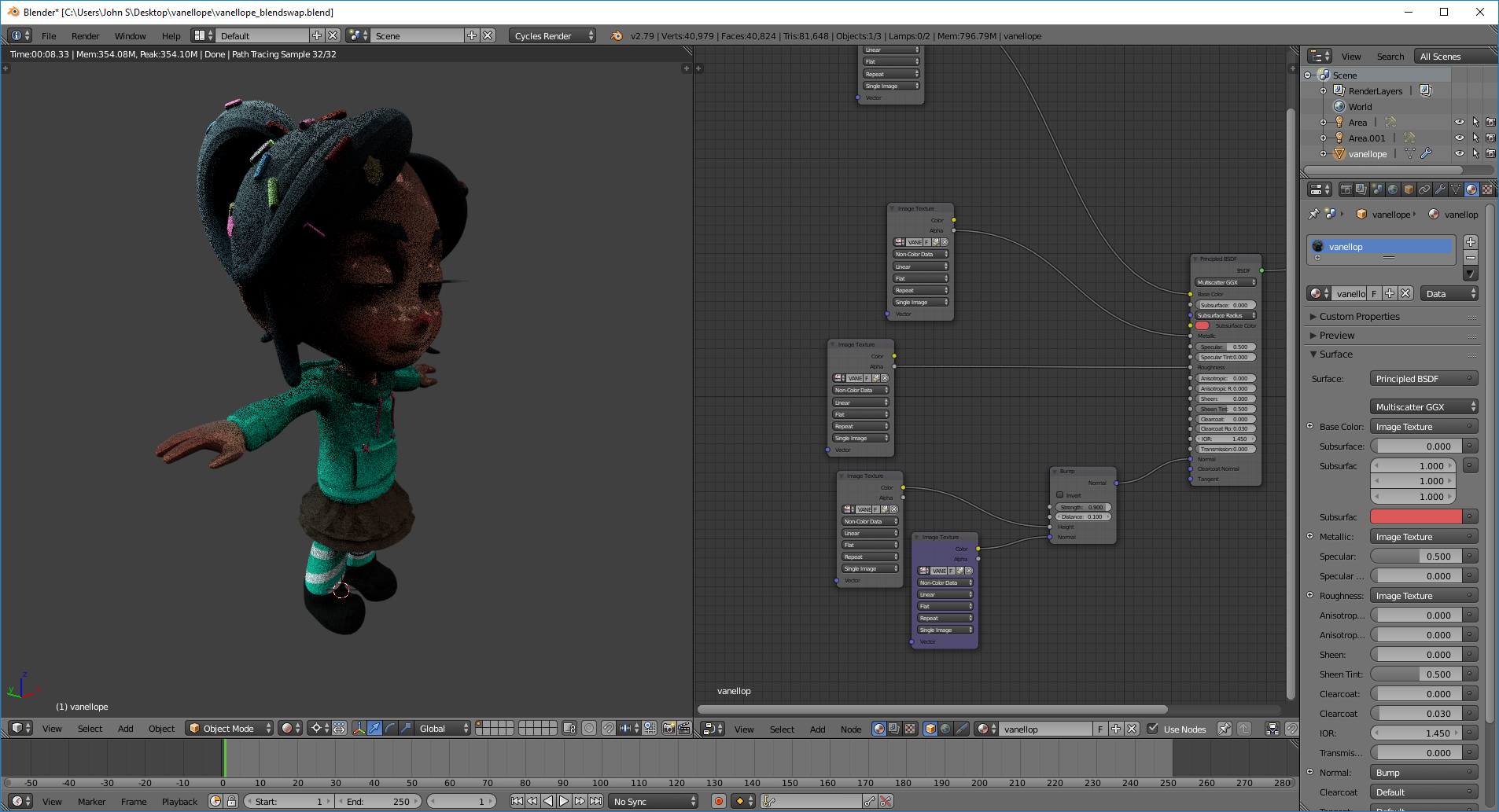Click the OpenGL render image camera icon
1499x812 pixels.
coord(668,729)
